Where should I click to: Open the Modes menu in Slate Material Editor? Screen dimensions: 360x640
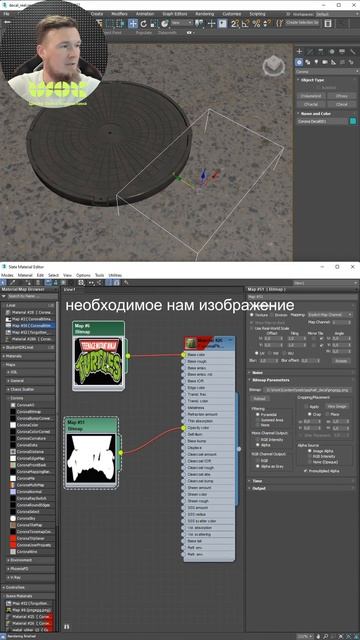pos(7,275)
